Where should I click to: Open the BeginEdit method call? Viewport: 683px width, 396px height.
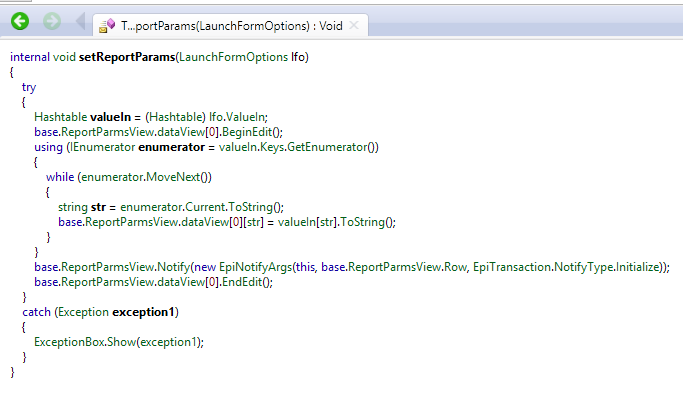pyautogui.click(x=247, y=132)
